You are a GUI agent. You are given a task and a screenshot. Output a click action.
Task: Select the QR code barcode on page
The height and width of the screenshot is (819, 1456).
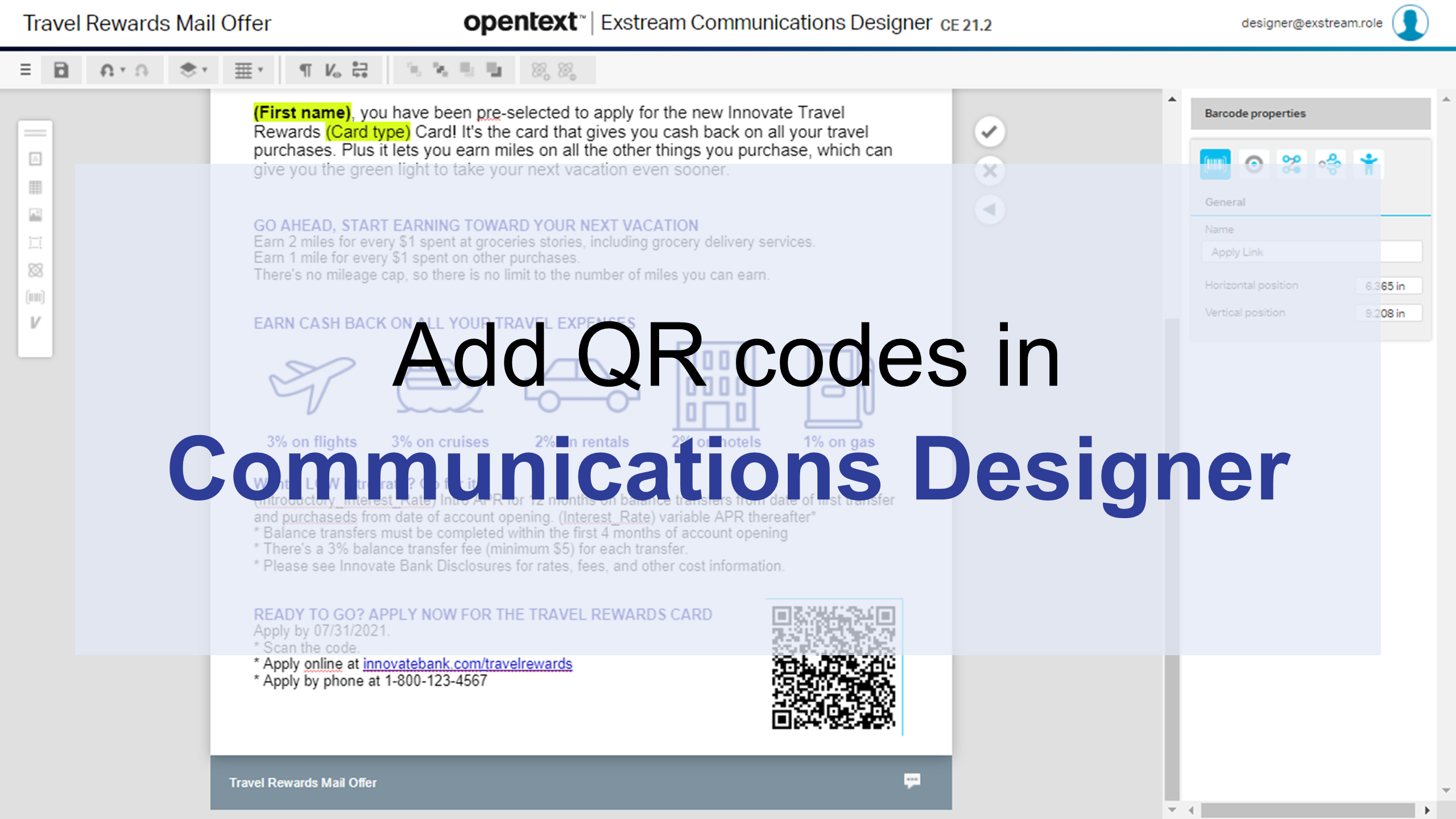(833, 667)
